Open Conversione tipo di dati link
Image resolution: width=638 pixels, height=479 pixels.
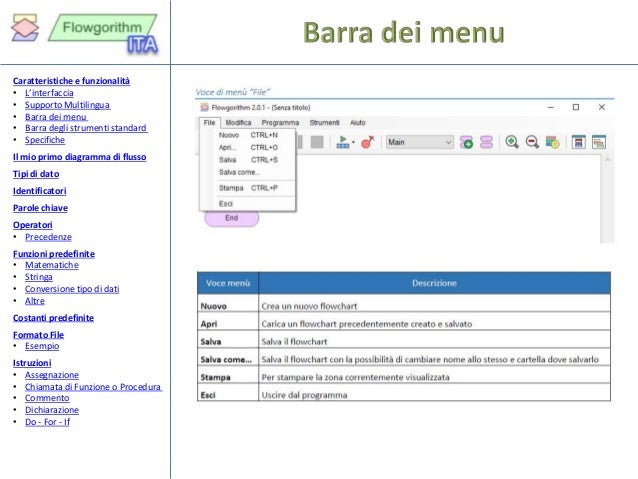click(72, 289)
